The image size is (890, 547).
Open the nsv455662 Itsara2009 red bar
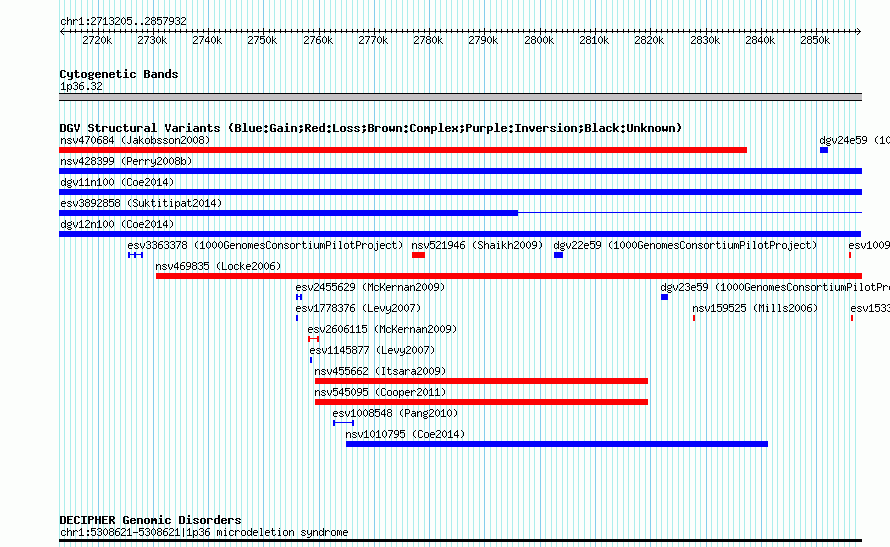tap(481, 381)
